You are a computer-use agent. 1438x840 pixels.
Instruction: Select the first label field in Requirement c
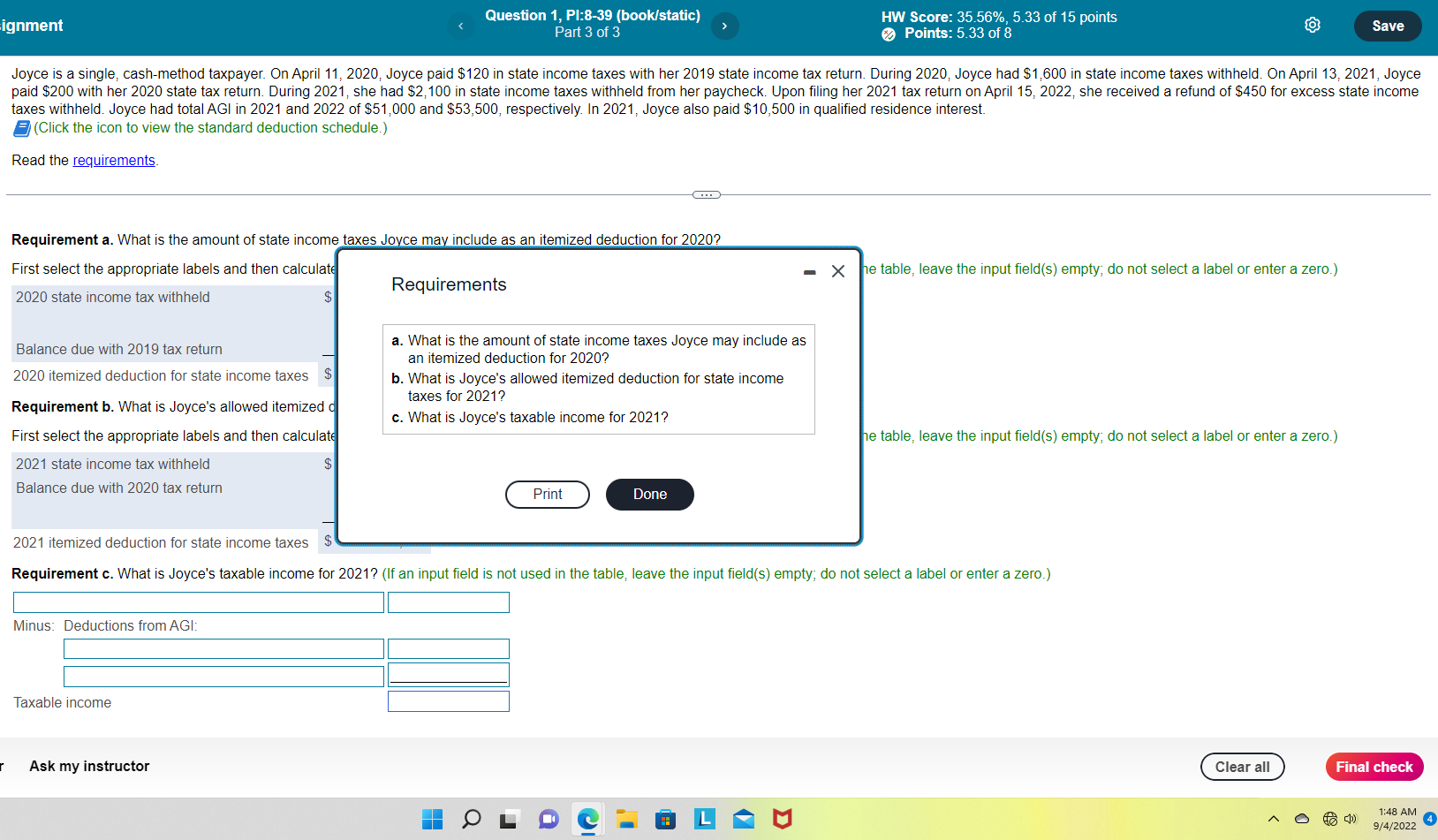tap(199, 602)
